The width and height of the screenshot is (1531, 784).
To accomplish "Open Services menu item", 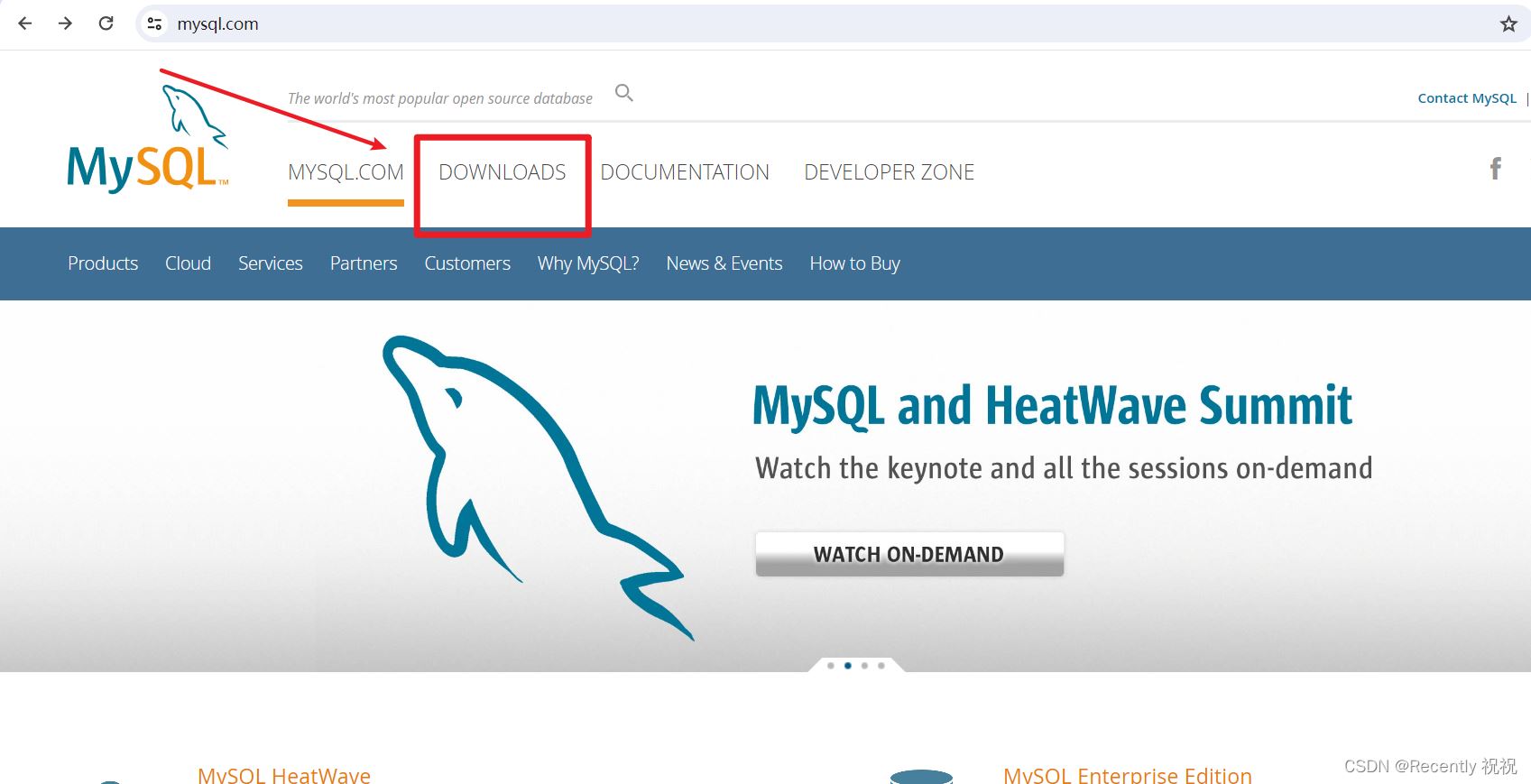I will 271,263.
